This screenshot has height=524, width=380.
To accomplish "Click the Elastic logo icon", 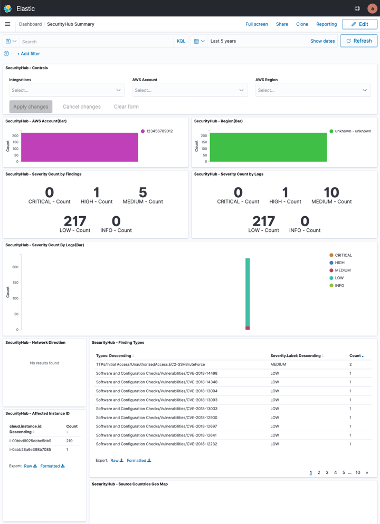I will click(8, 8).
